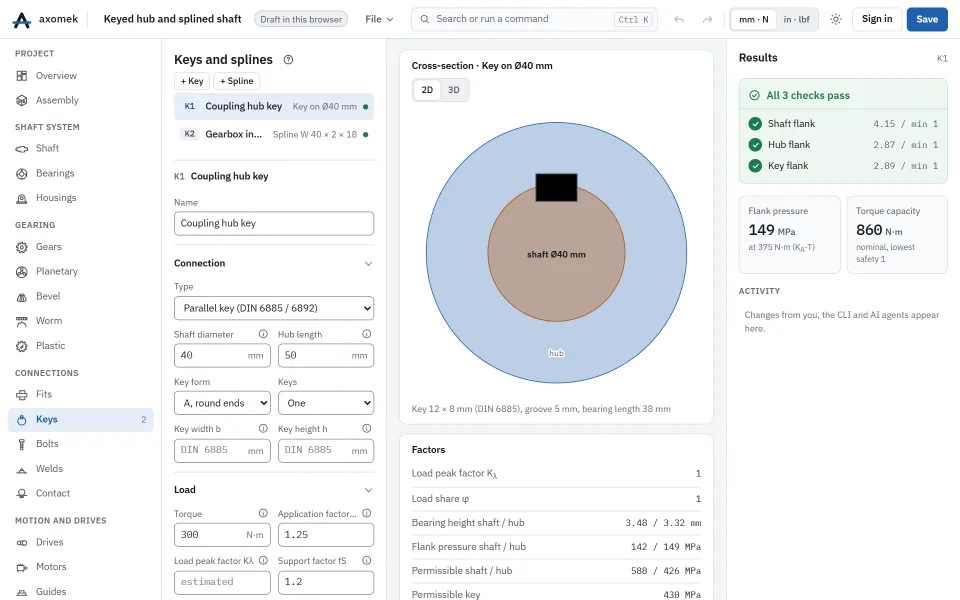The width and height of the screenshot is (960, 600).
Task: Open the Key form dropdown
Action: click(x=222, y=403)
